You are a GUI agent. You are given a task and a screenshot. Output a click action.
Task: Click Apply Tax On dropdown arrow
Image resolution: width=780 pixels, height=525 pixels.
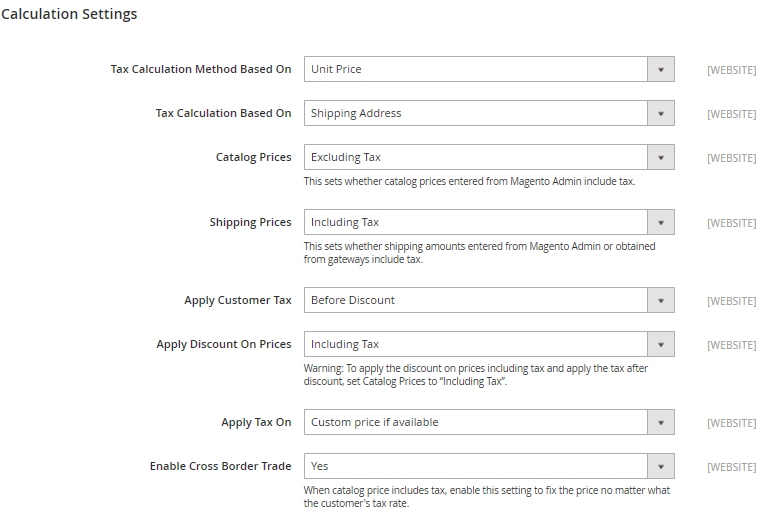coord(661,422)
